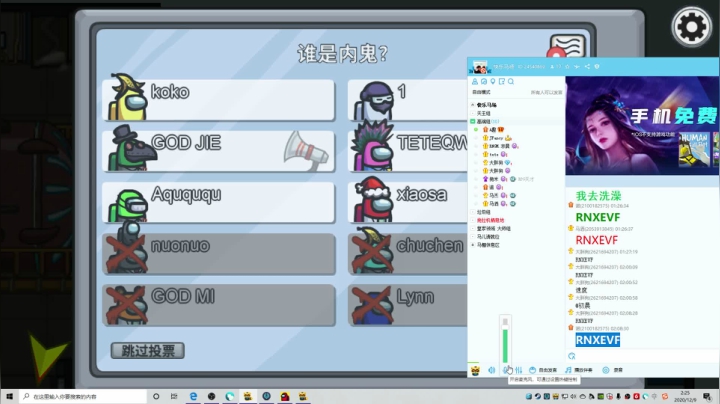Open Task View on the taskbar
Screen dimensions: 720x404
tap(174, 396)
